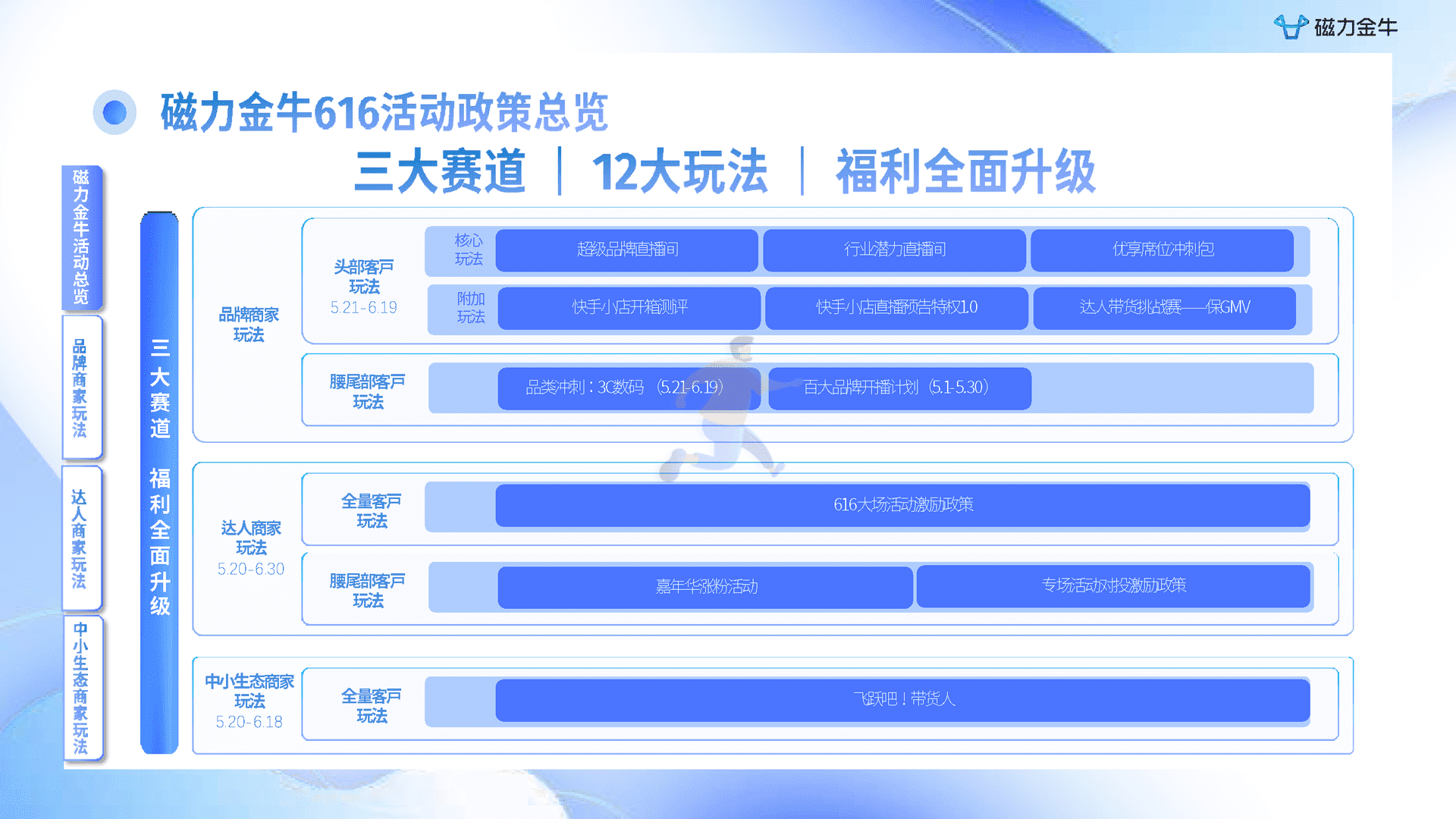Click the 12大玩法 heading
Image resolution: width=1456 pixels, height=819 pixels.
tap(679, 171)
